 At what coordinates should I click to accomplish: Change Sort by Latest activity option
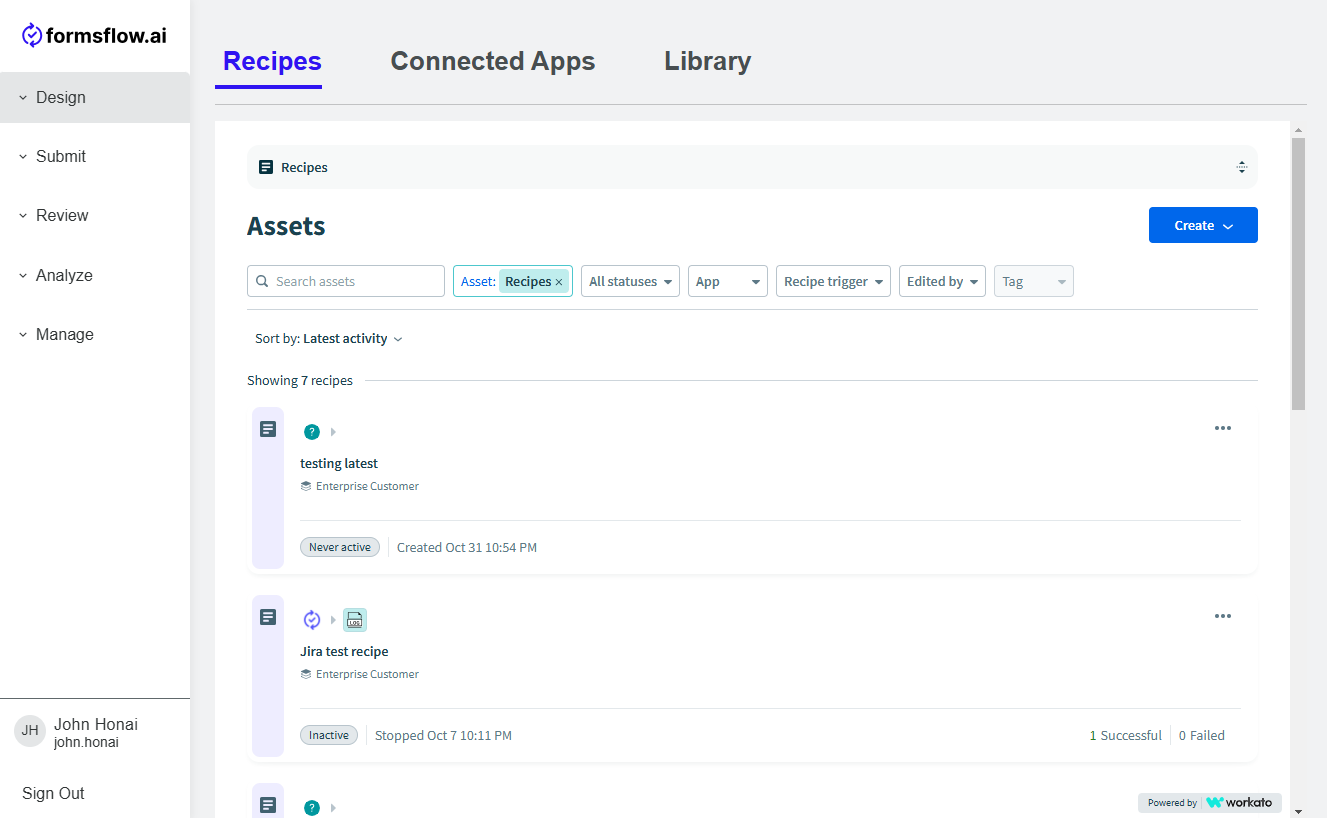[329, 339]
